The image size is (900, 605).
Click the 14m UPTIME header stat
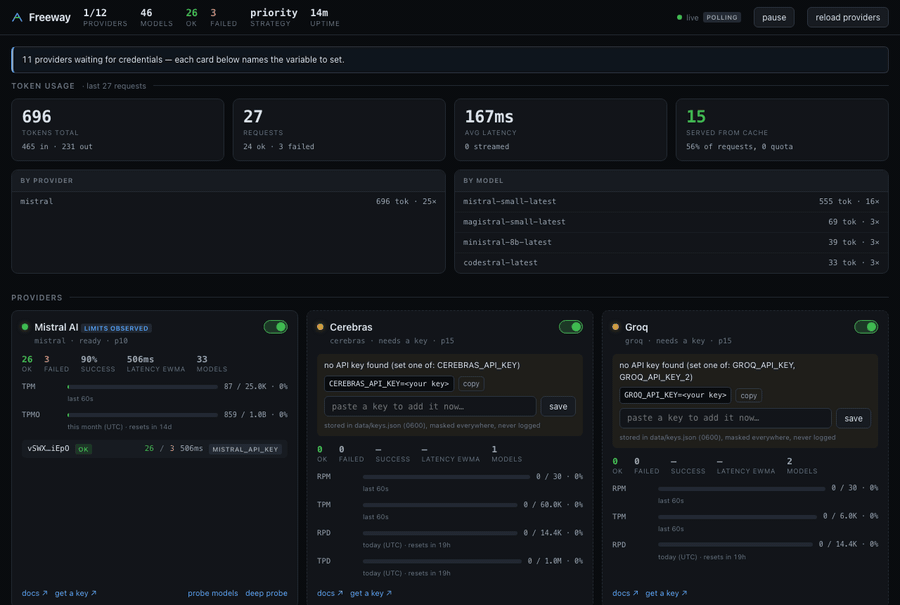(325, 17)
